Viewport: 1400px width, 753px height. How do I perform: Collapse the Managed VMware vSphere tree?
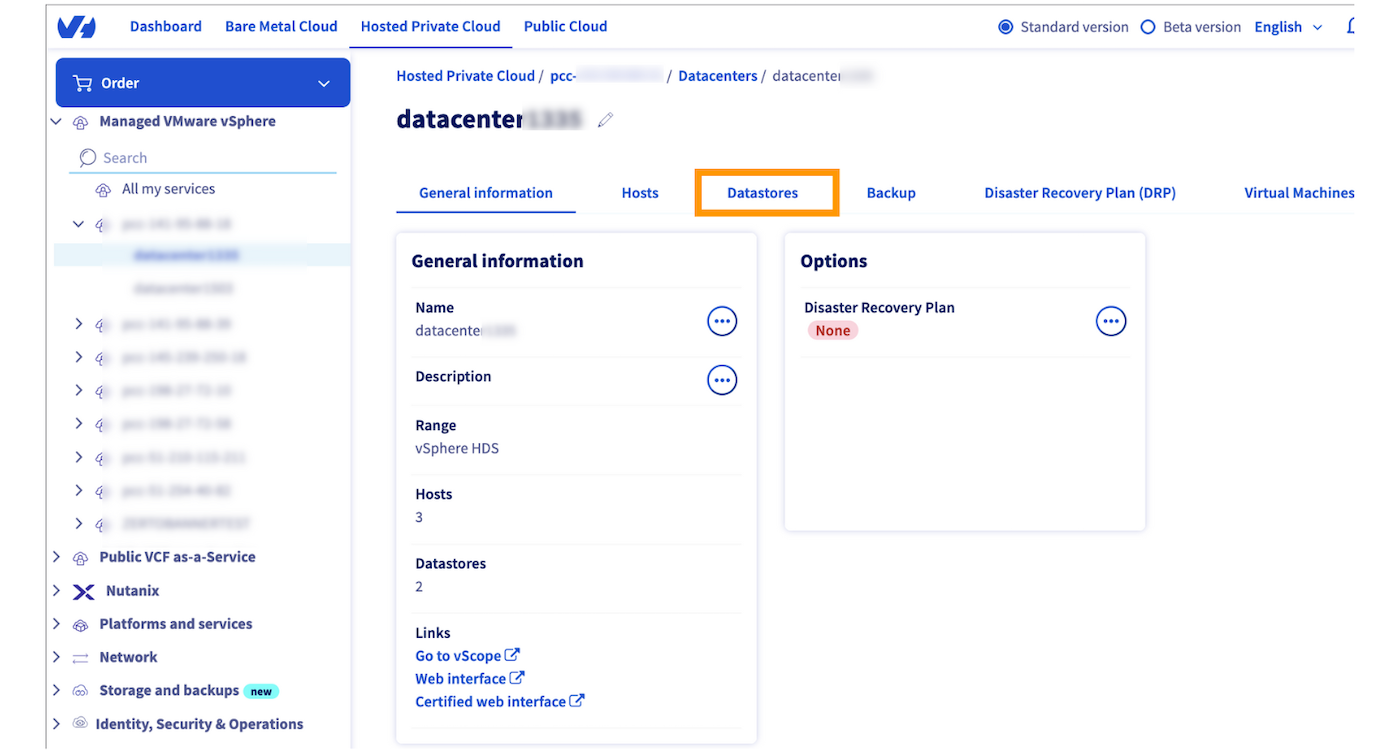click(56, 121)
